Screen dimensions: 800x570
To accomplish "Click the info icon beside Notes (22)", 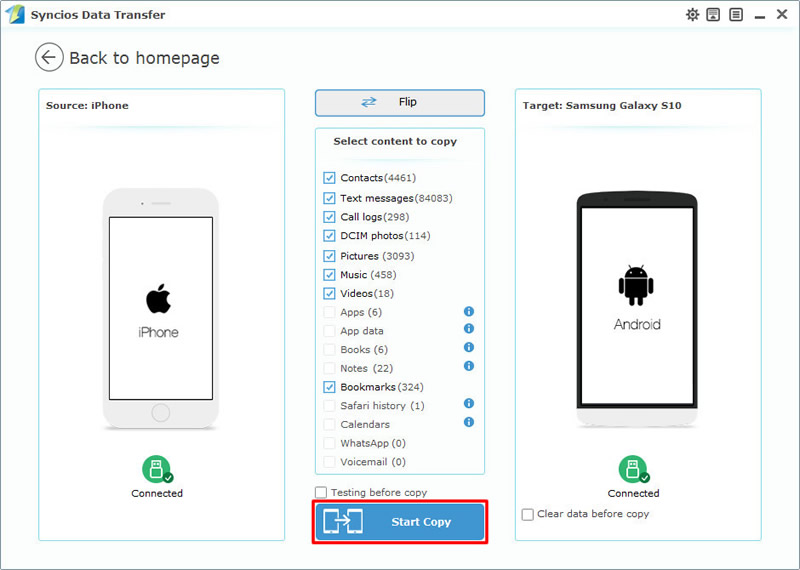I will (469, 366).
